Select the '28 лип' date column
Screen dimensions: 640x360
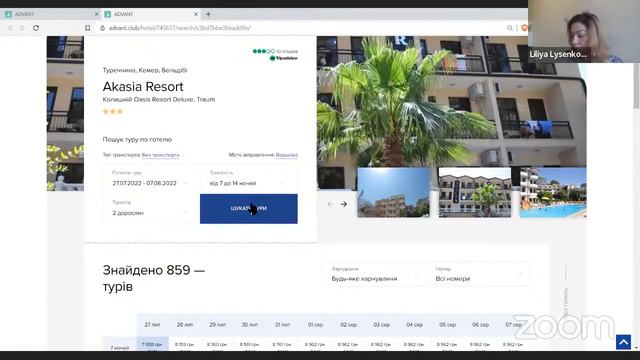click(185, 325)
